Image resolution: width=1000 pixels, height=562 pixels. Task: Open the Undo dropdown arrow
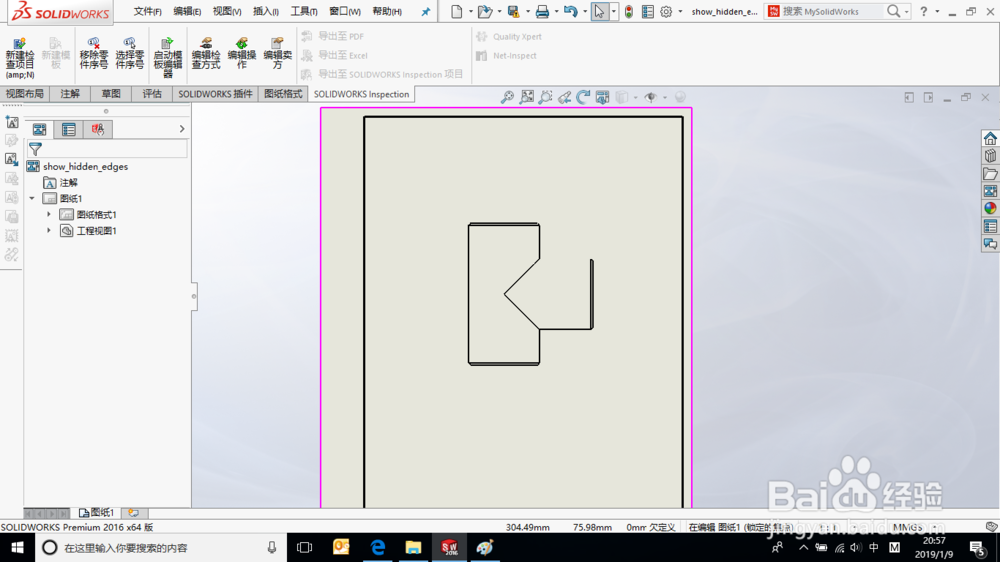click(585, 11)
